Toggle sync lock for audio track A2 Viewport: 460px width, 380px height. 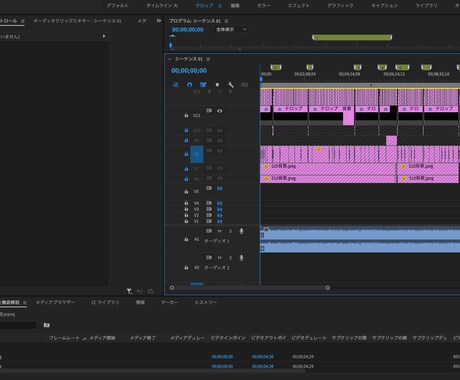tap(209, 257)
